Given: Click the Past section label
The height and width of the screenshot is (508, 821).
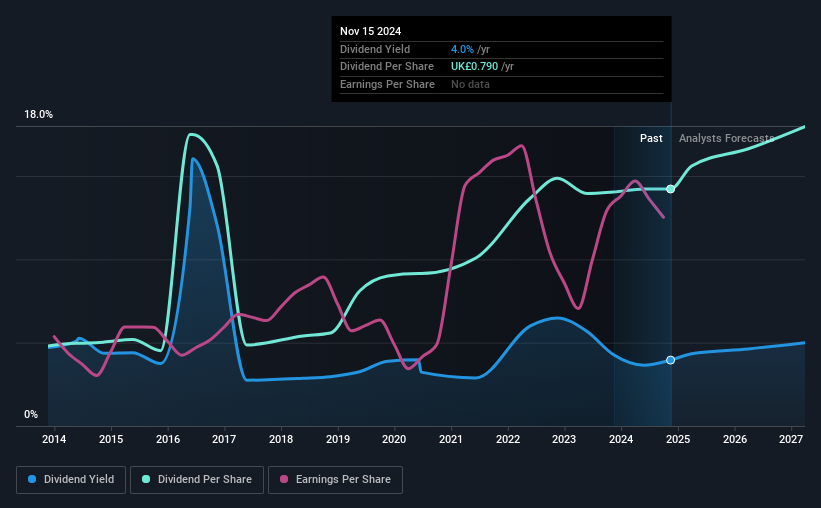Looking at the screenshot, I should coord(651,138).
